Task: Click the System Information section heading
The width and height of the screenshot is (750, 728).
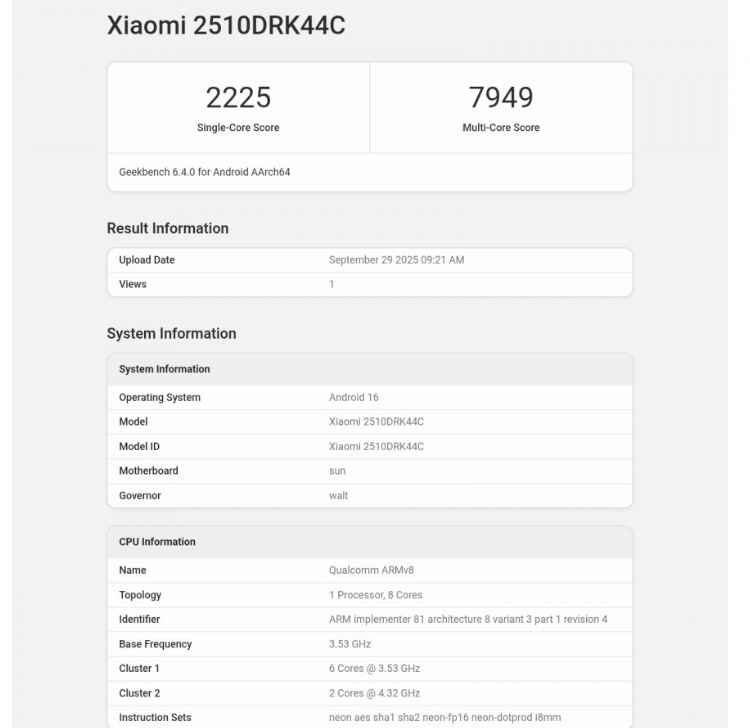Action: tap(172, 333)
